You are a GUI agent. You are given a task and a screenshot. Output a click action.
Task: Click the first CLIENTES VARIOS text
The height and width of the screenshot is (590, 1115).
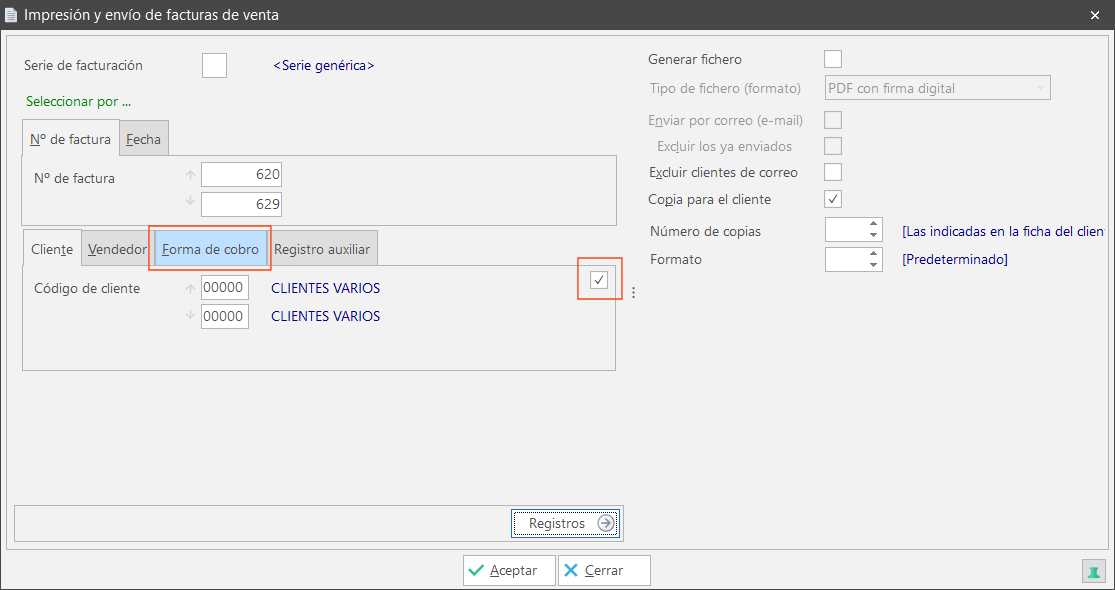click(x=326, y=289)
